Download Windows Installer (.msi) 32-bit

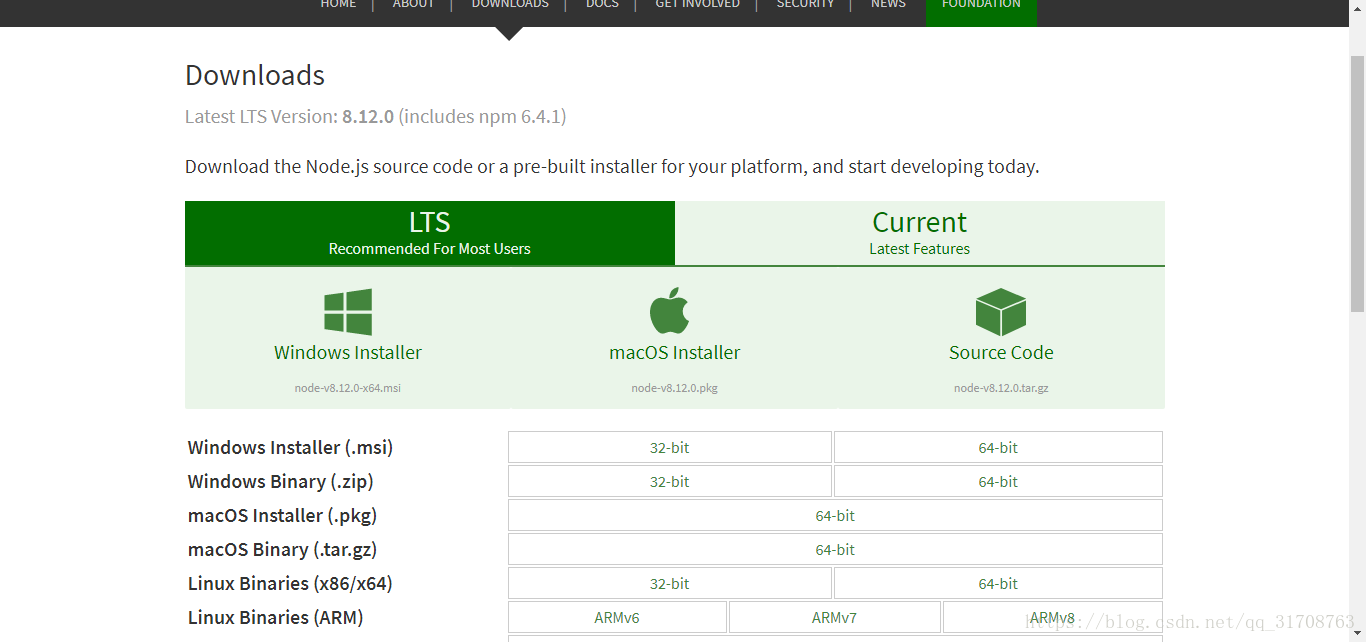click(x=670, y=447)
